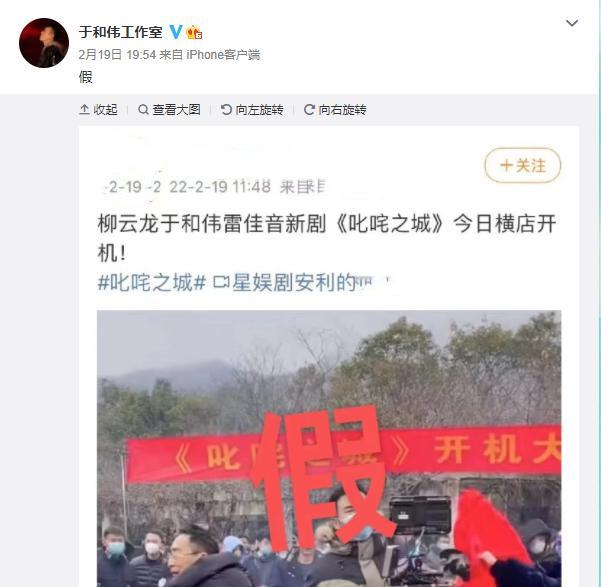Open 查看大图 to view large image
The width and height of the screenshot is (601, 587).
click(169, 110)
